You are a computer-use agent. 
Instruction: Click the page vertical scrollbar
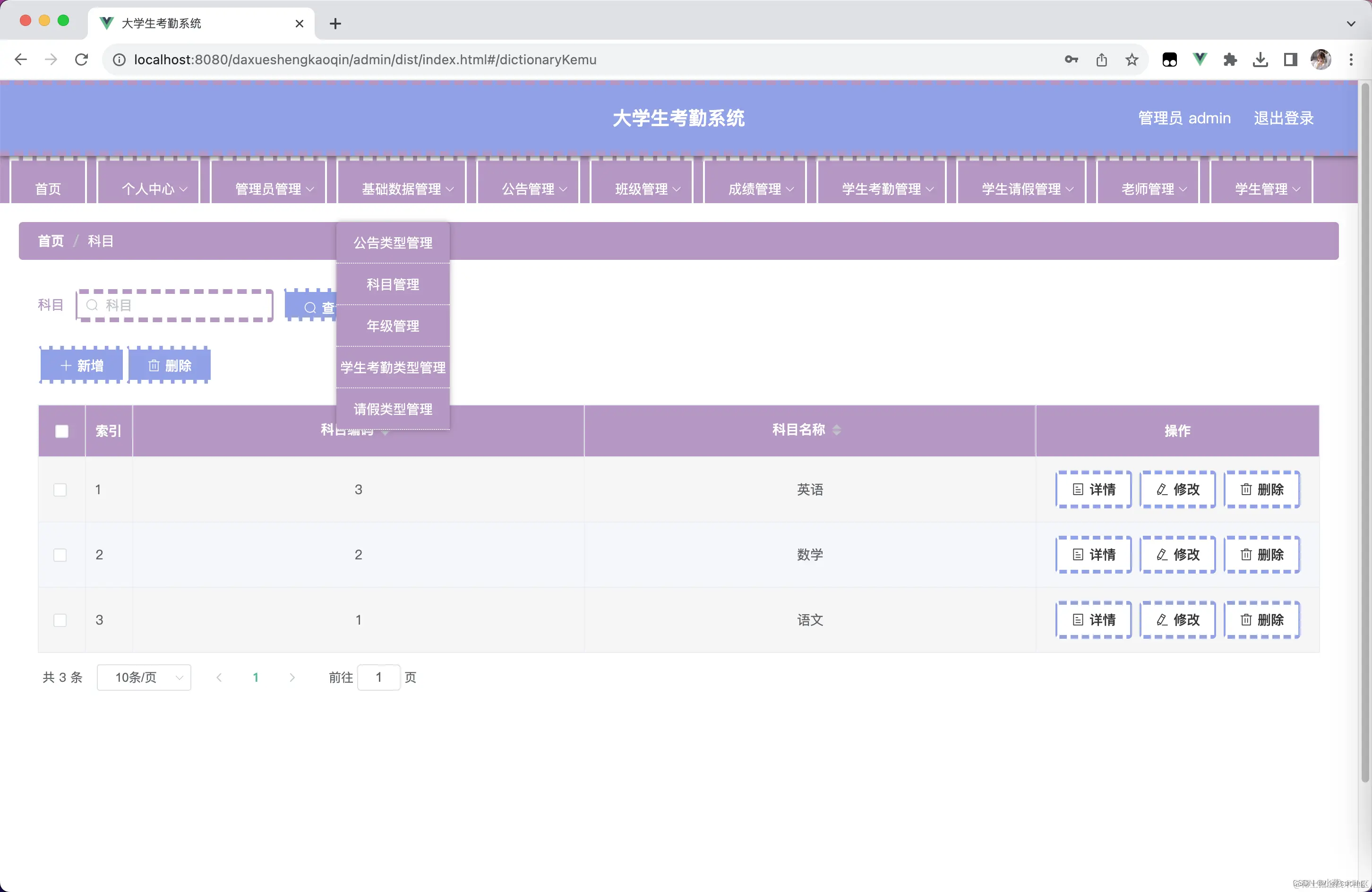(1364, 432)
